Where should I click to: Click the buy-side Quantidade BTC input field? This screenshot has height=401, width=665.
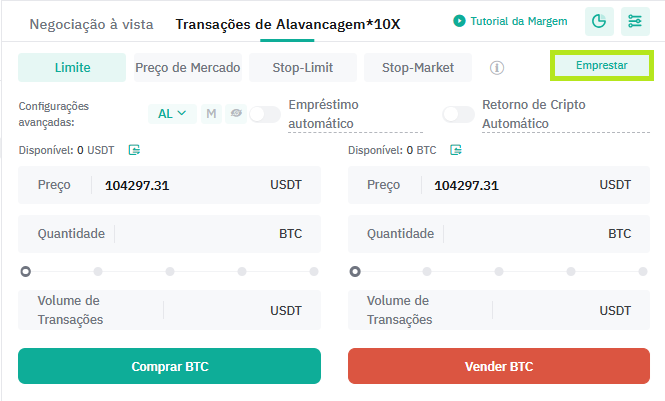169,234
